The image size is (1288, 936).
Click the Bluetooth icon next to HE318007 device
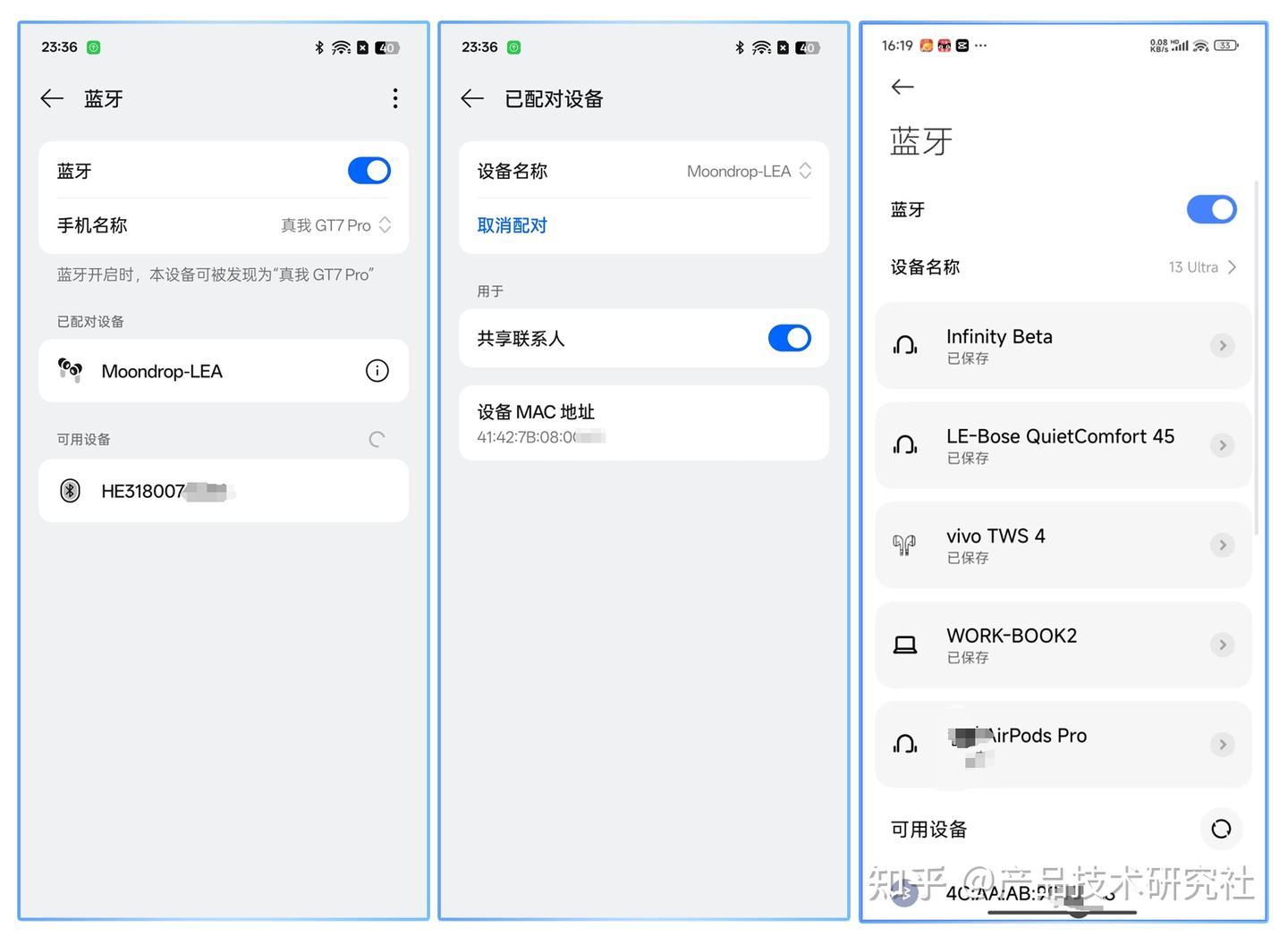[70, 490]
